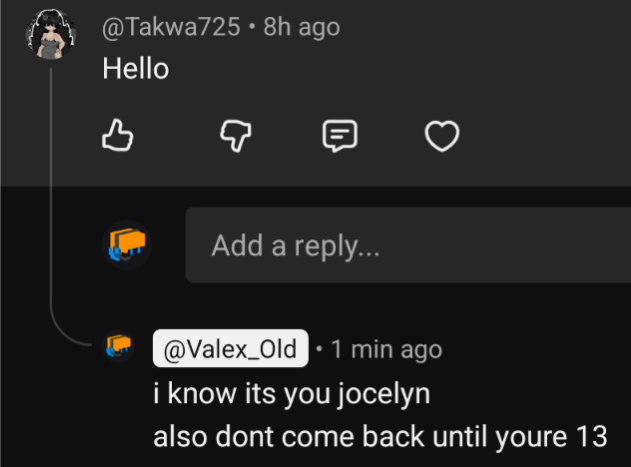Click the "Add a reply..." placeholder text
The image size is (631, 467).
pos(295,246)
